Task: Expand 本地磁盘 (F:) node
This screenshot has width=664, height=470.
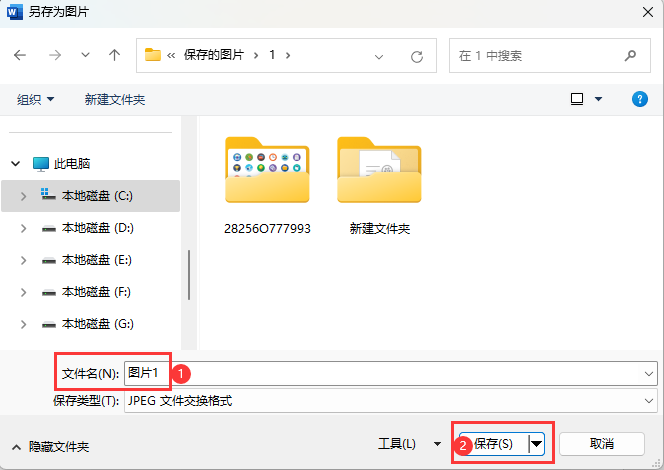Action: click(23, 292)
